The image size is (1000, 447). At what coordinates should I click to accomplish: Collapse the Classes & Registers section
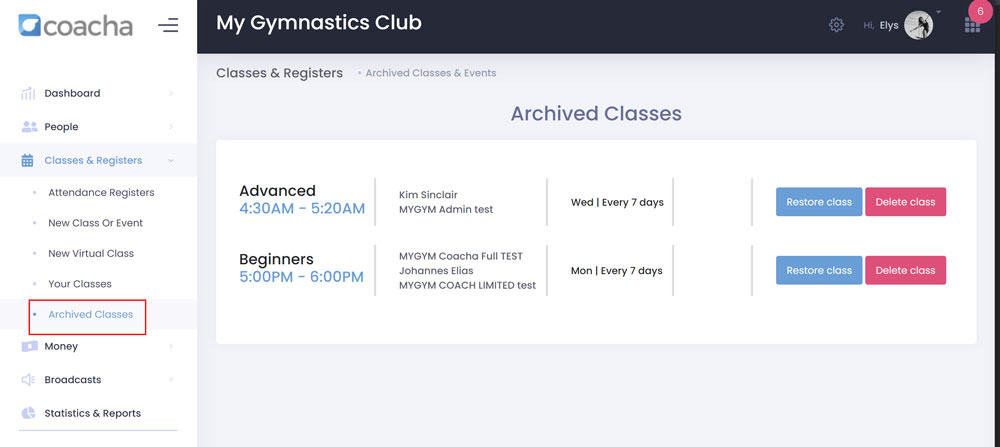[171, 161]
